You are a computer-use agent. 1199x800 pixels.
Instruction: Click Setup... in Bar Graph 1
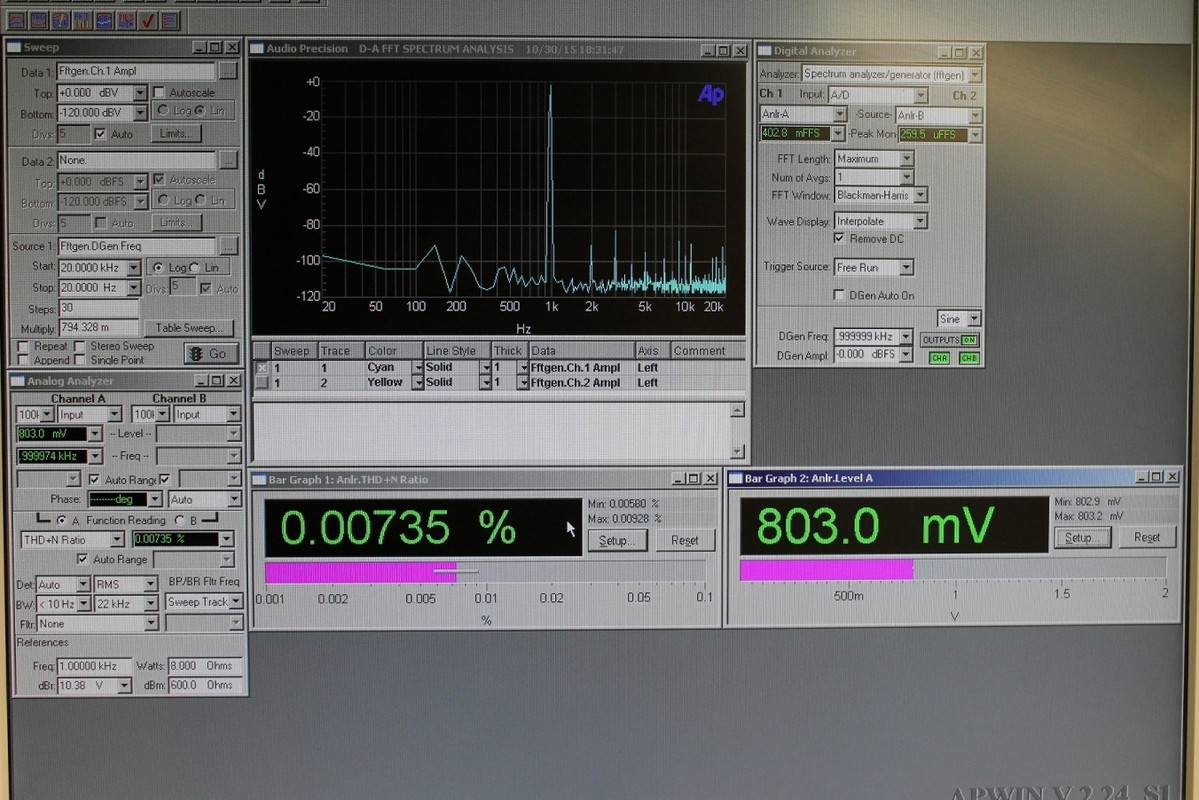click(x=617, y=540)
